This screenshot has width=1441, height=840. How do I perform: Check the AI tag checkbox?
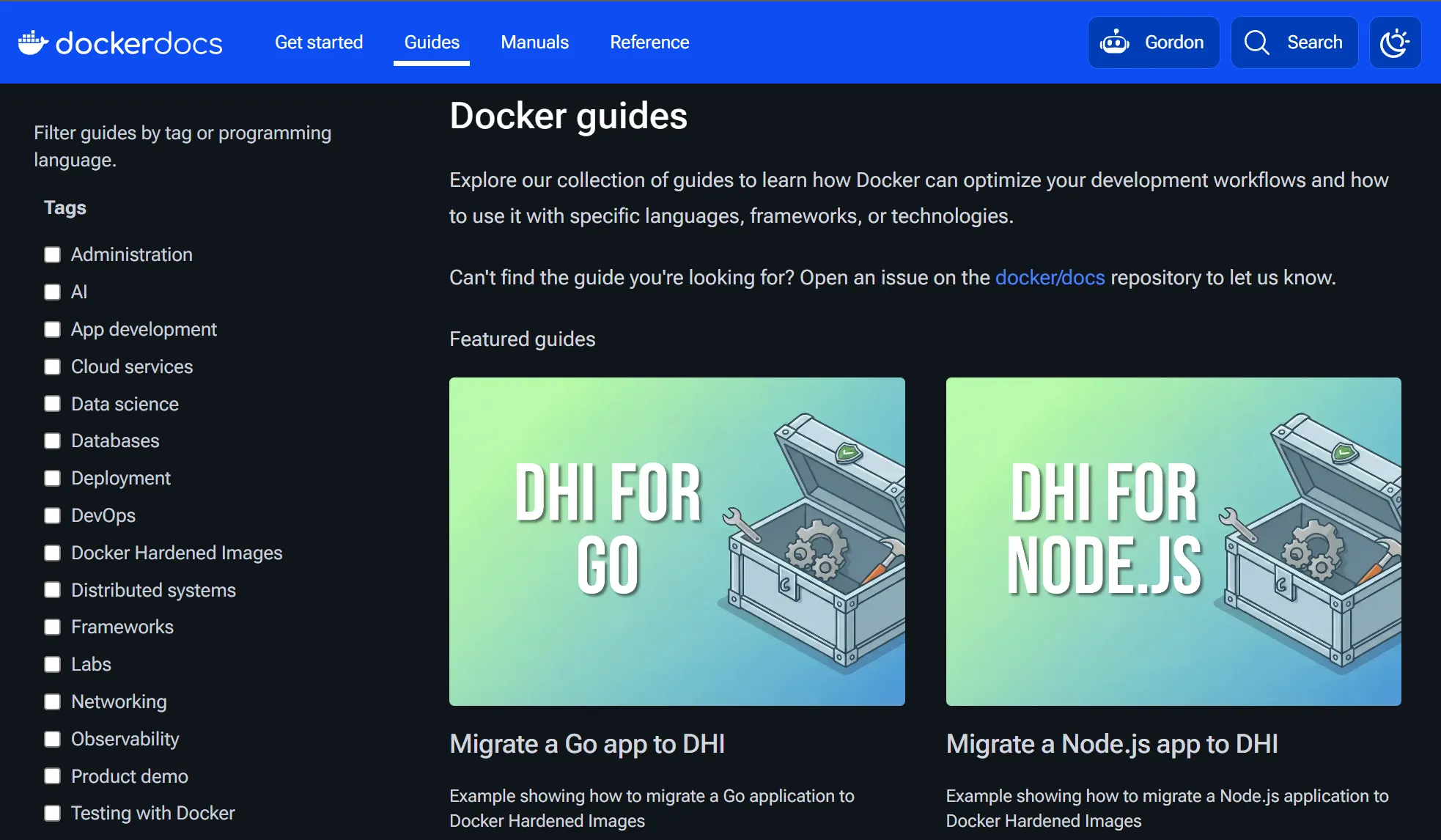click(52, 292)
